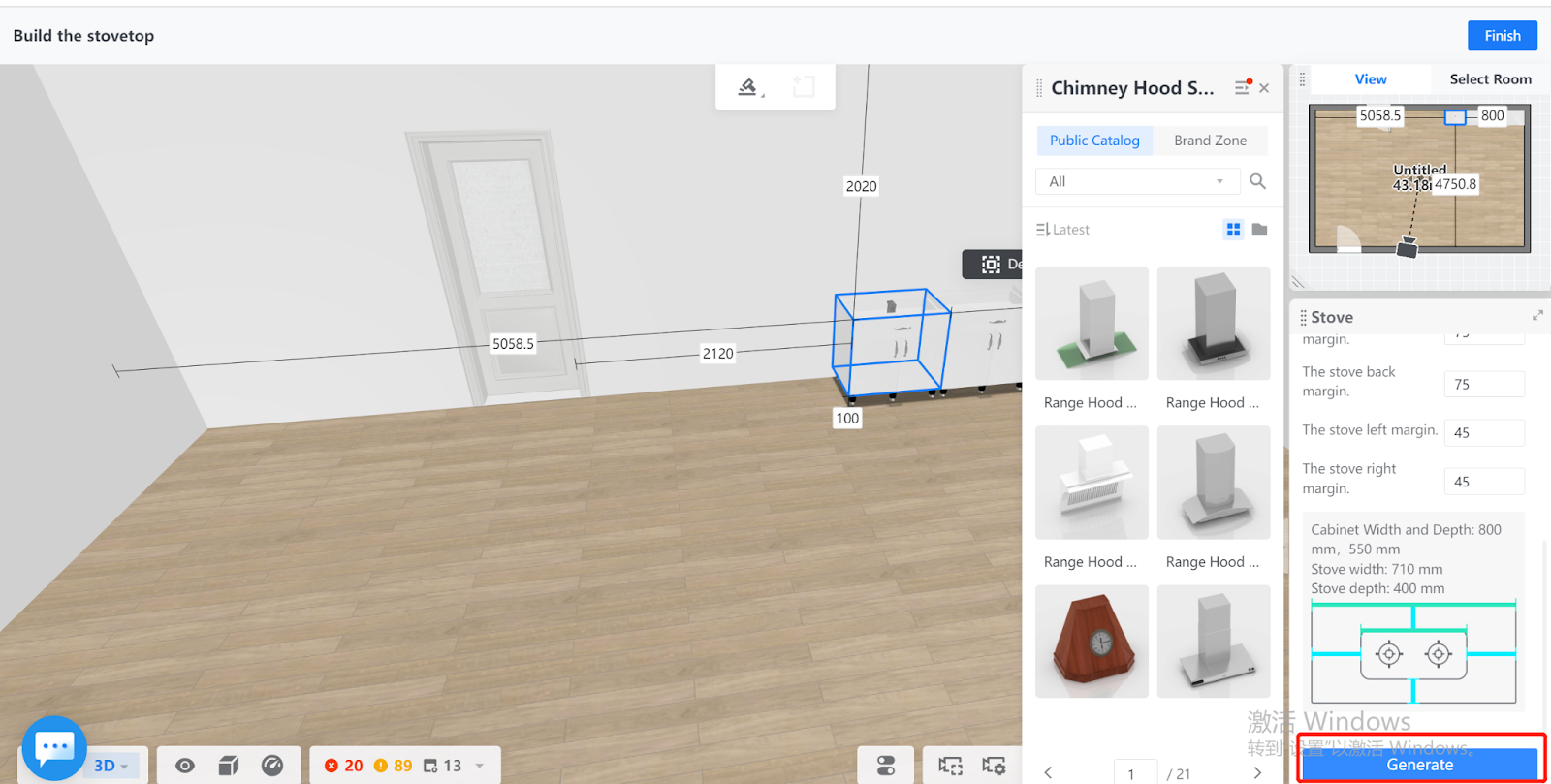Click the catalog search magnifier icon
Screen dimensions: 1551x784
(1257, 181)
